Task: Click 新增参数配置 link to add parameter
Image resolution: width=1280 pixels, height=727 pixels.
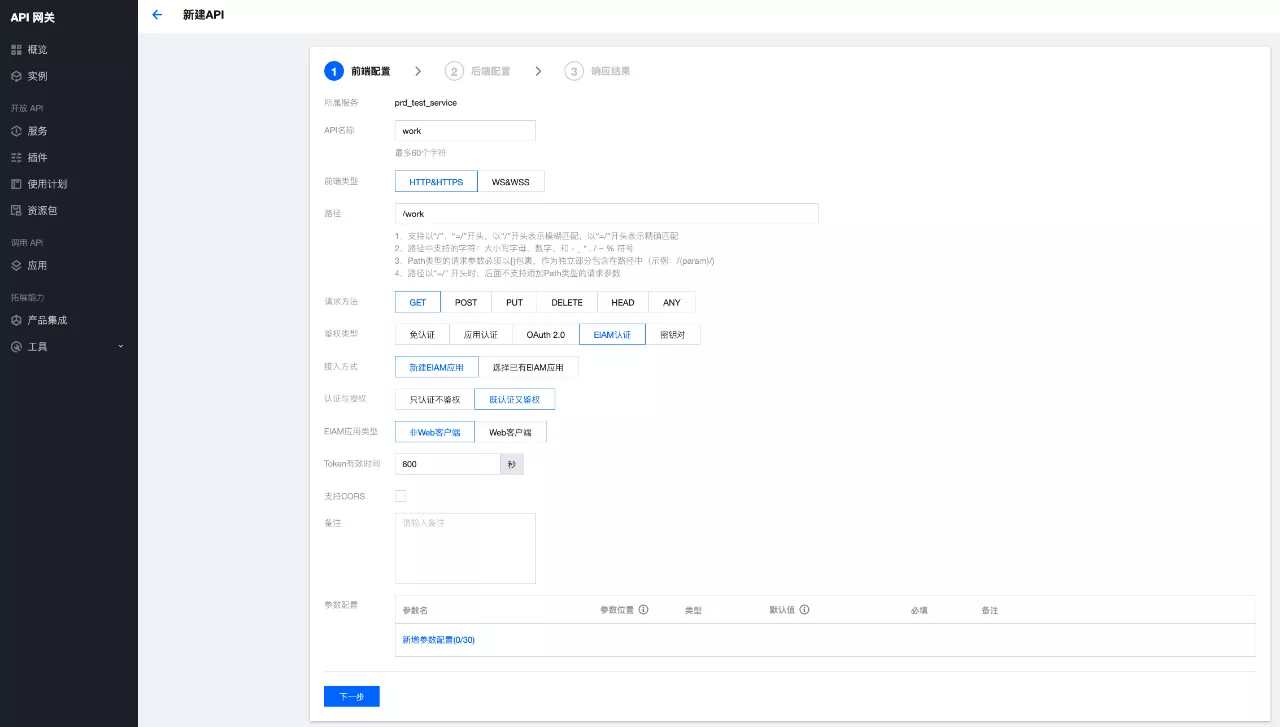Action: (438, 640)
